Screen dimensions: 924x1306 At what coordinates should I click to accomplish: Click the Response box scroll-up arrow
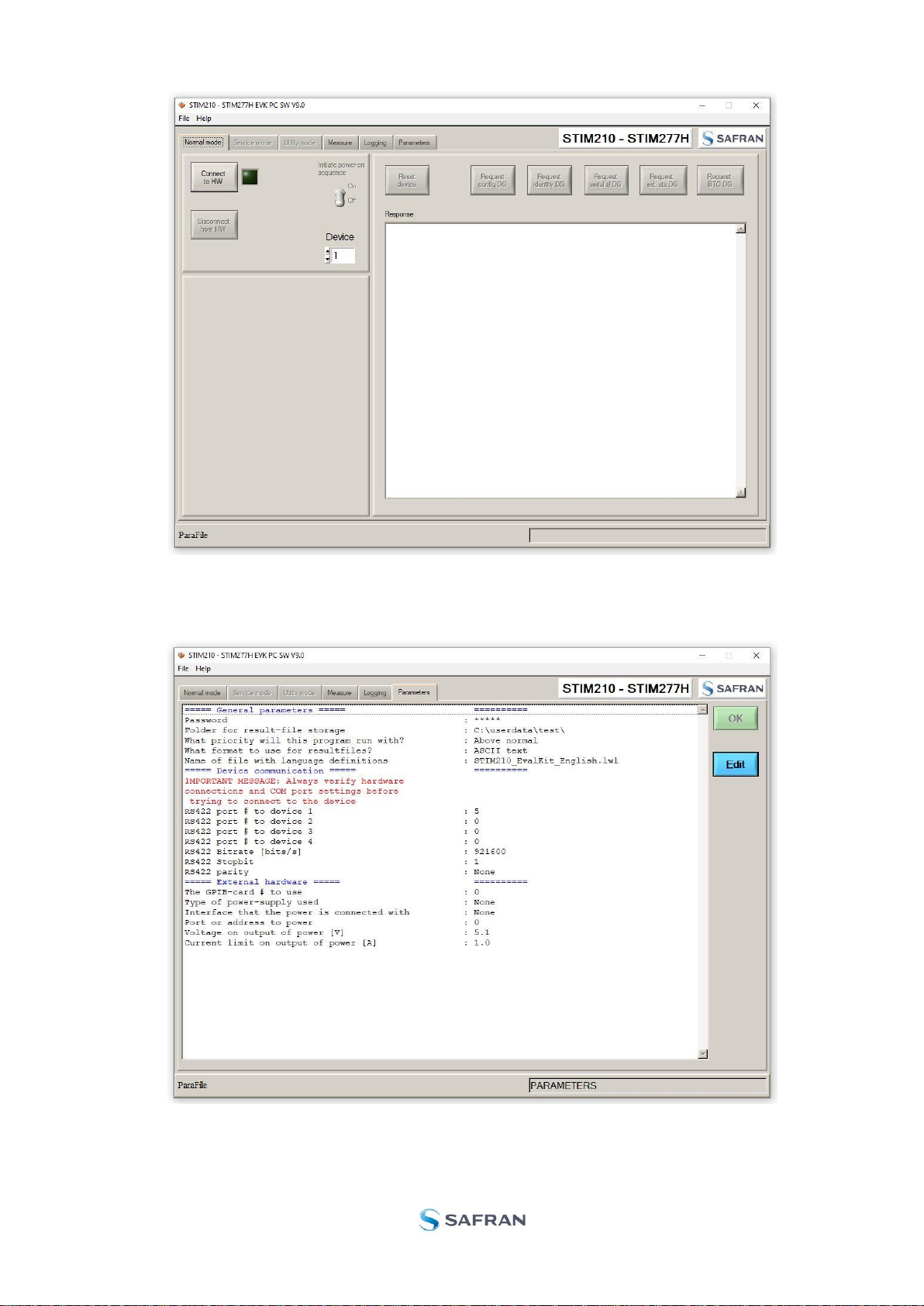click(x=741, y=229)
